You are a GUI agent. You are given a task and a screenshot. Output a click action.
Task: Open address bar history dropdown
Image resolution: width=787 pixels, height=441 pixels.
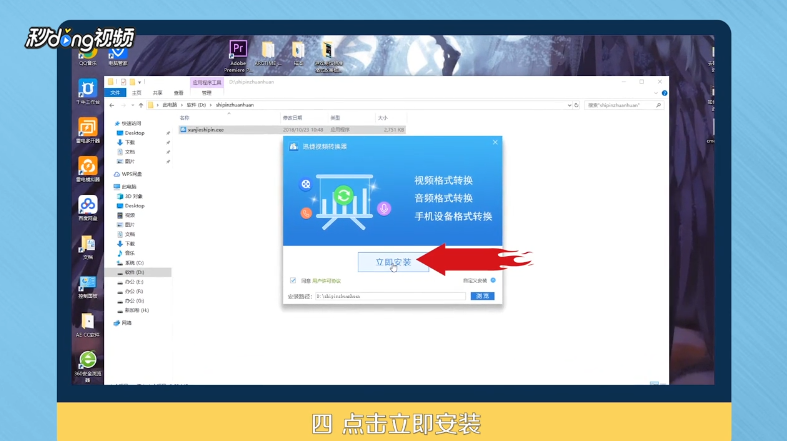coord(569,105)
